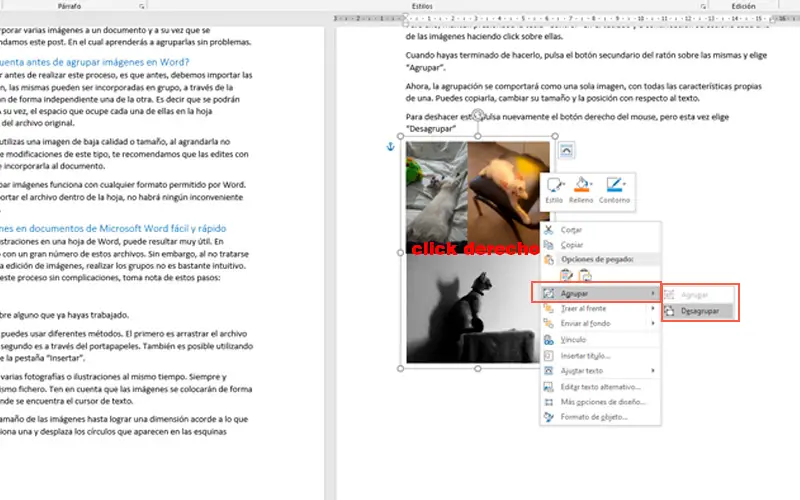
Task: Click the layout options icon beside image
Action: pos(567,150)
